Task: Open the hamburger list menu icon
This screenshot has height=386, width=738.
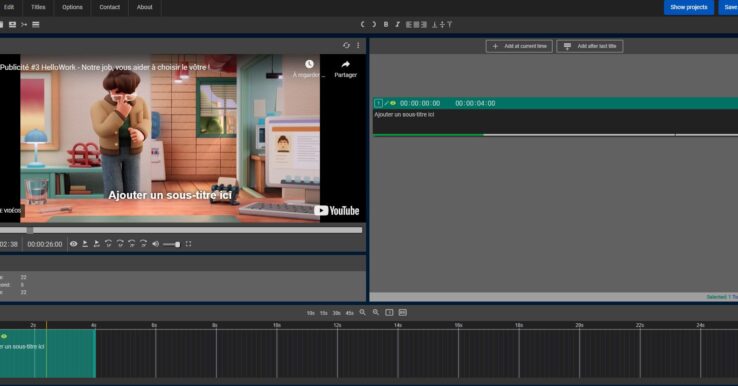Action: (36, 24)
